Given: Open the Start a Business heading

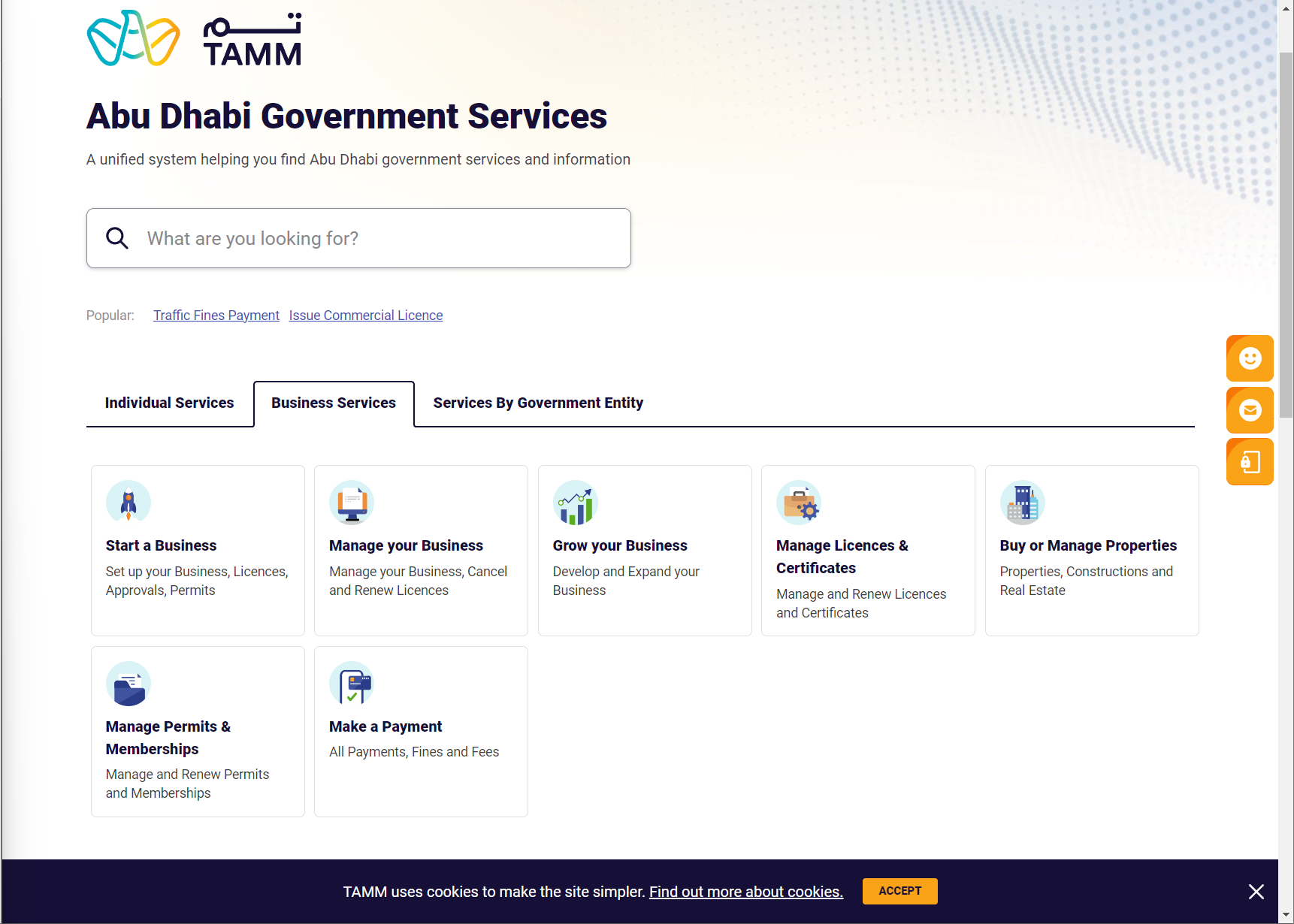Looking at the screenshot, I should pos(162,545).
